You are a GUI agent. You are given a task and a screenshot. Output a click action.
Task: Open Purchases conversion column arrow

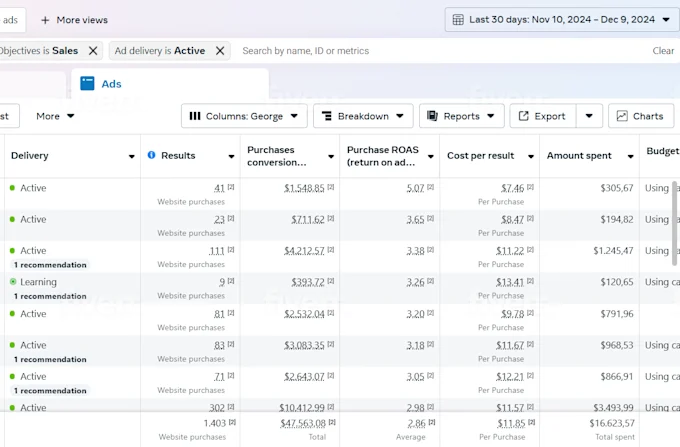click(x=331, y=156)
